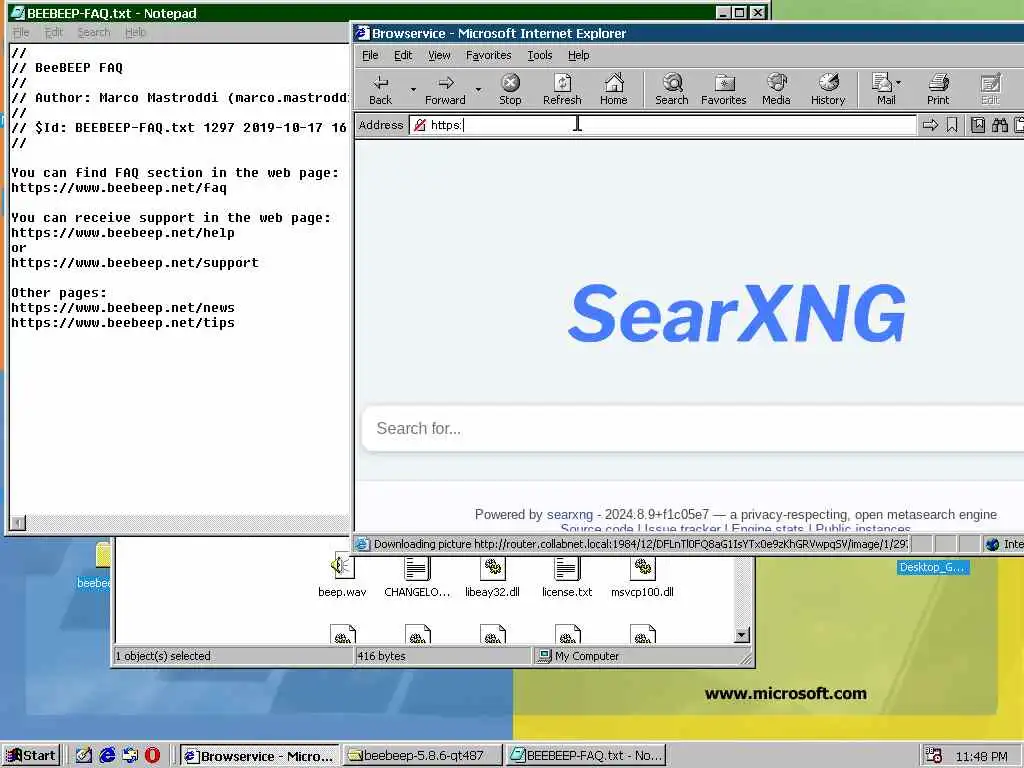Click the binoculars find icon
Viewport: 1024px width, 768px height.
click(999, 125)
